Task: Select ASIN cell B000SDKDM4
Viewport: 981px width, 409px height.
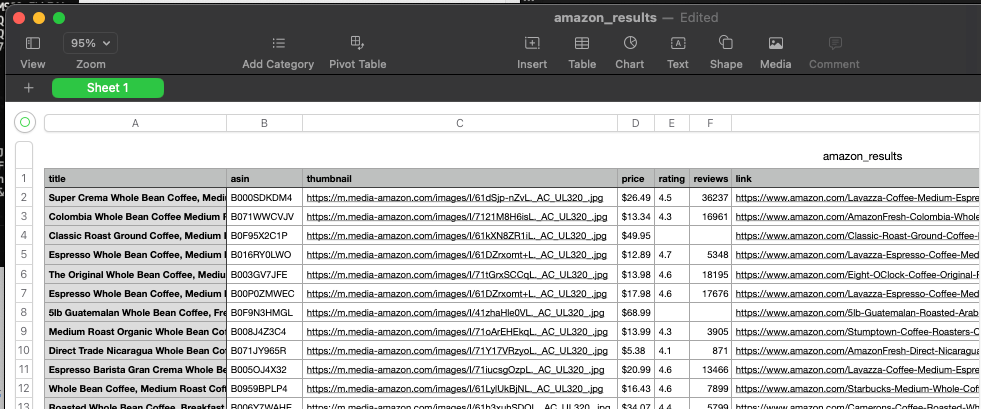Action: click(x=265, y=198)
